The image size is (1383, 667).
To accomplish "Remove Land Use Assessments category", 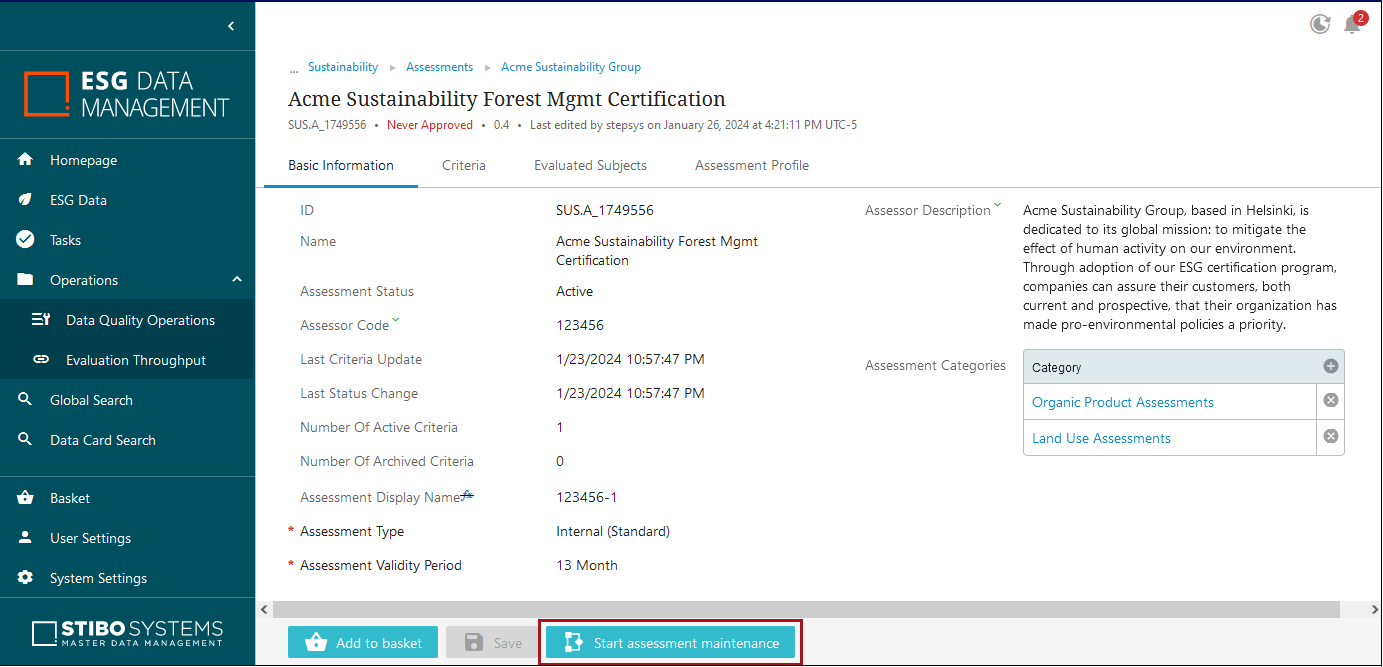I will click(1331, 437).
